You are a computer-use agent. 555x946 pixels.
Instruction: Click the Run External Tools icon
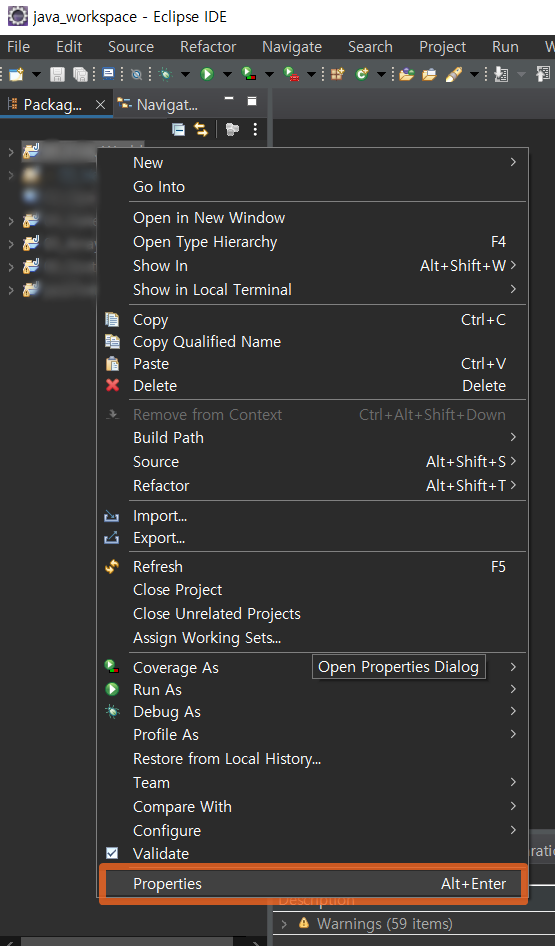tap(291, 74)
